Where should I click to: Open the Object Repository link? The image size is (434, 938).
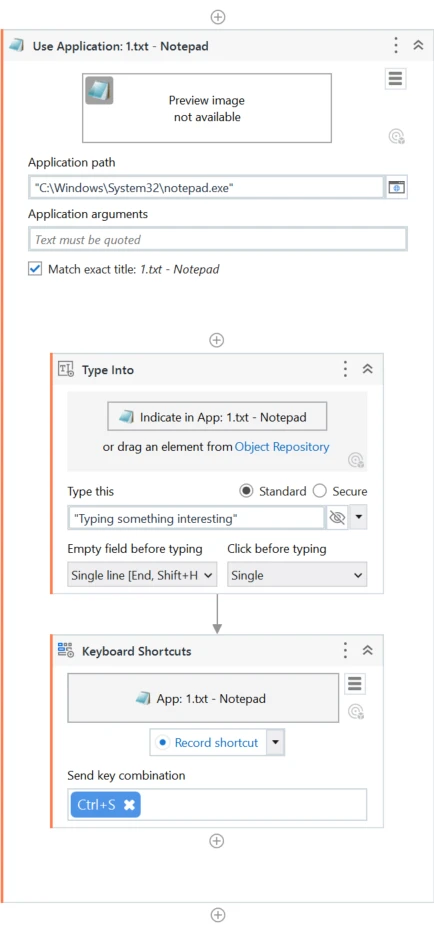coord(282,447)
